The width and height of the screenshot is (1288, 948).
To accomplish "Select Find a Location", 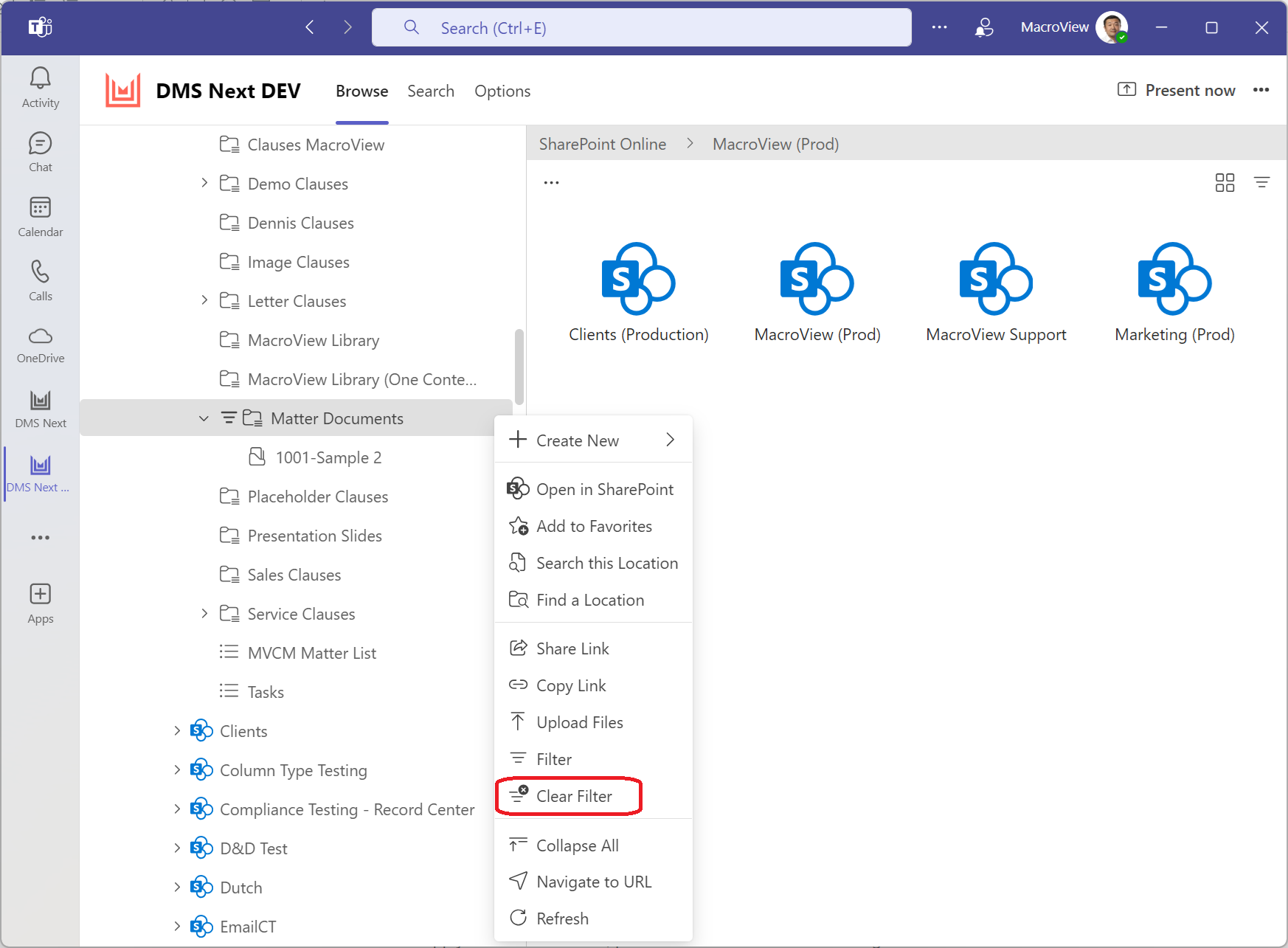I will 593,600.
